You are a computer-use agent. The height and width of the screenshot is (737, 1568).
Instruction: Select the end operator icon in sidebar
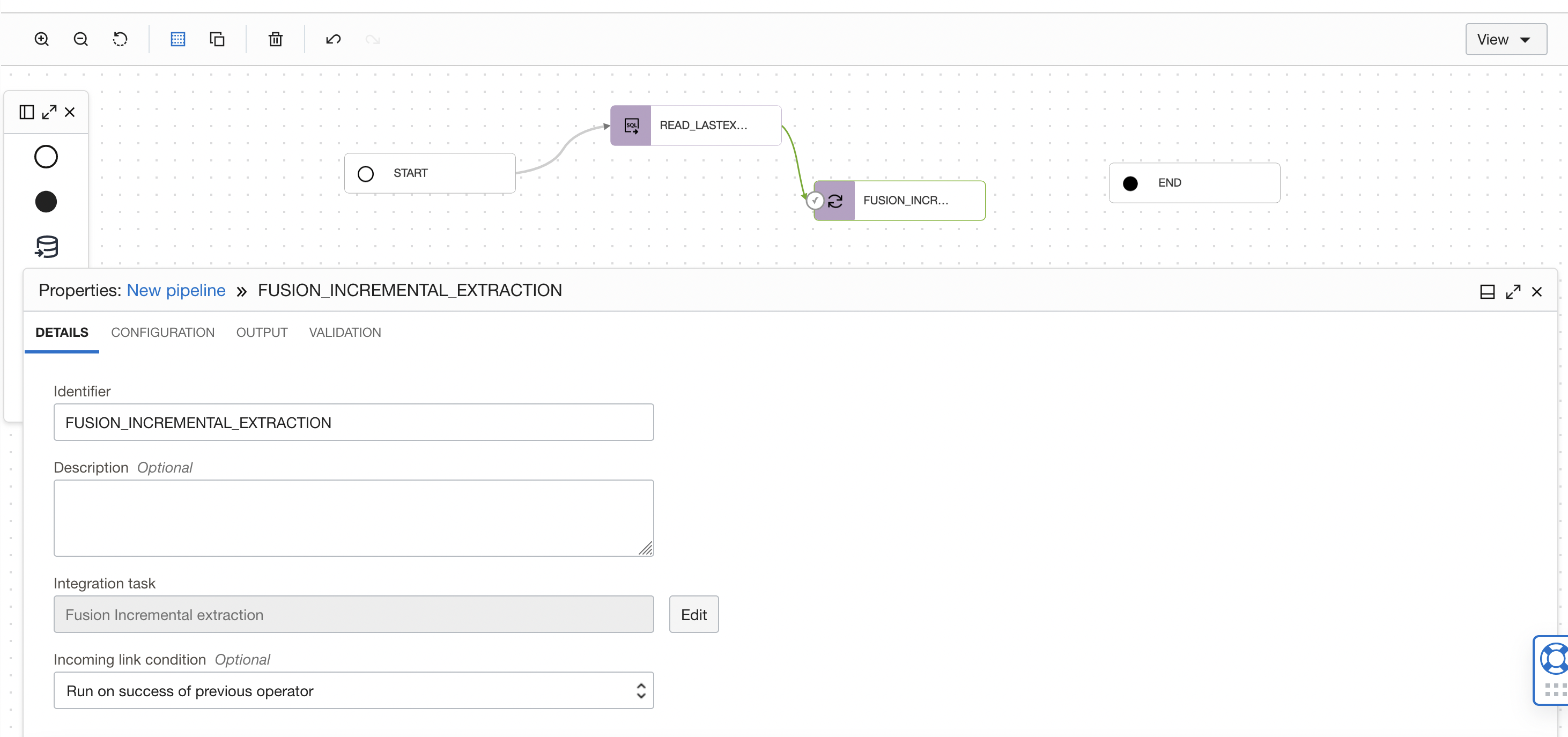(x=46, y=202)
